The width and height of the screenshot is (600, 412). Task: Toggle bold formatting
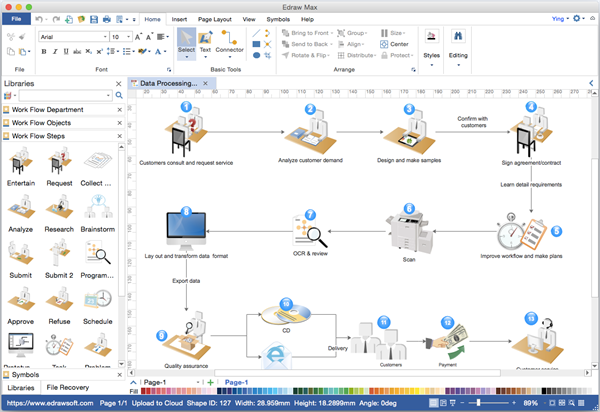44,52
